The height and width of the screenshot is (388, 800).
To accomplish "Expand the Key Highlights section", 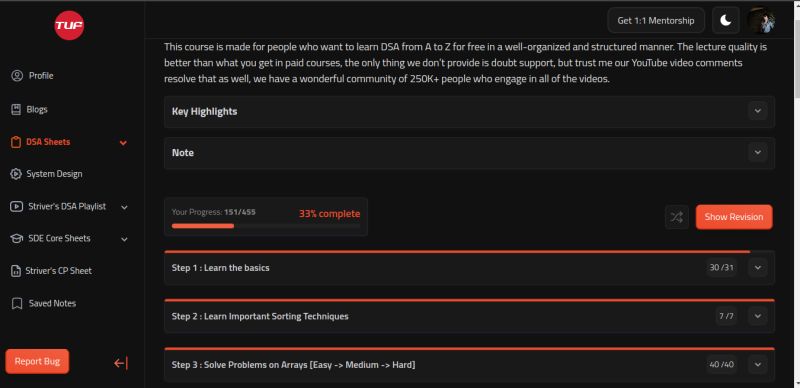I will (x=757, y=111).
